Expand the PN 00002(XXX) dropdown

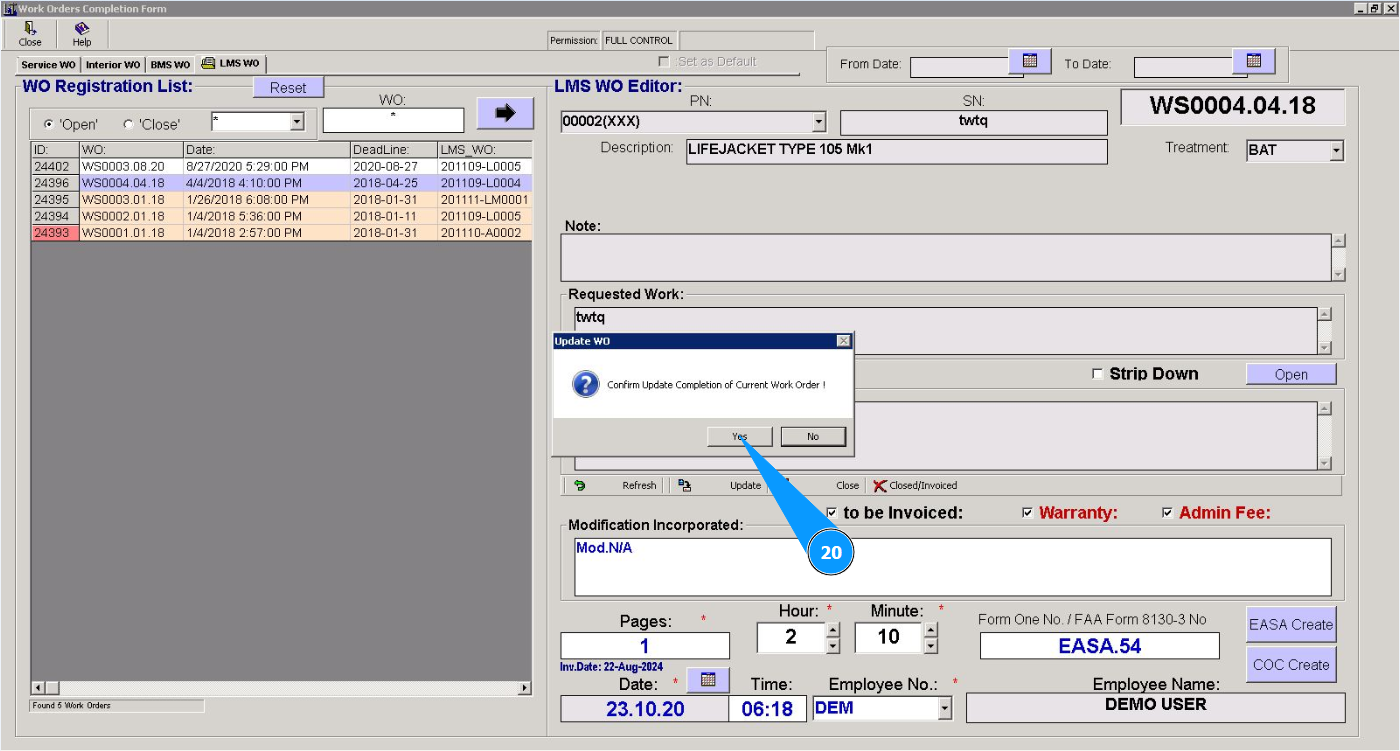819,122
